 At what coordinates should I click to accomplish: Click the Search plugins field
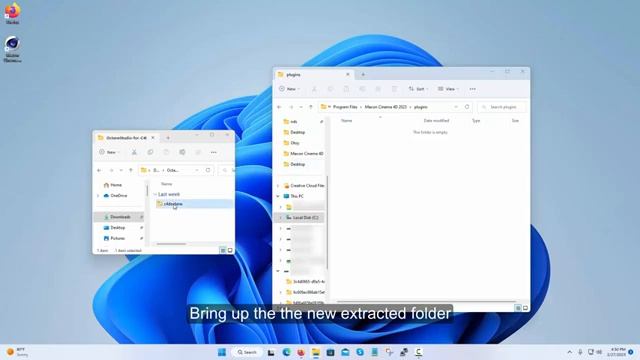click(502, 107)
